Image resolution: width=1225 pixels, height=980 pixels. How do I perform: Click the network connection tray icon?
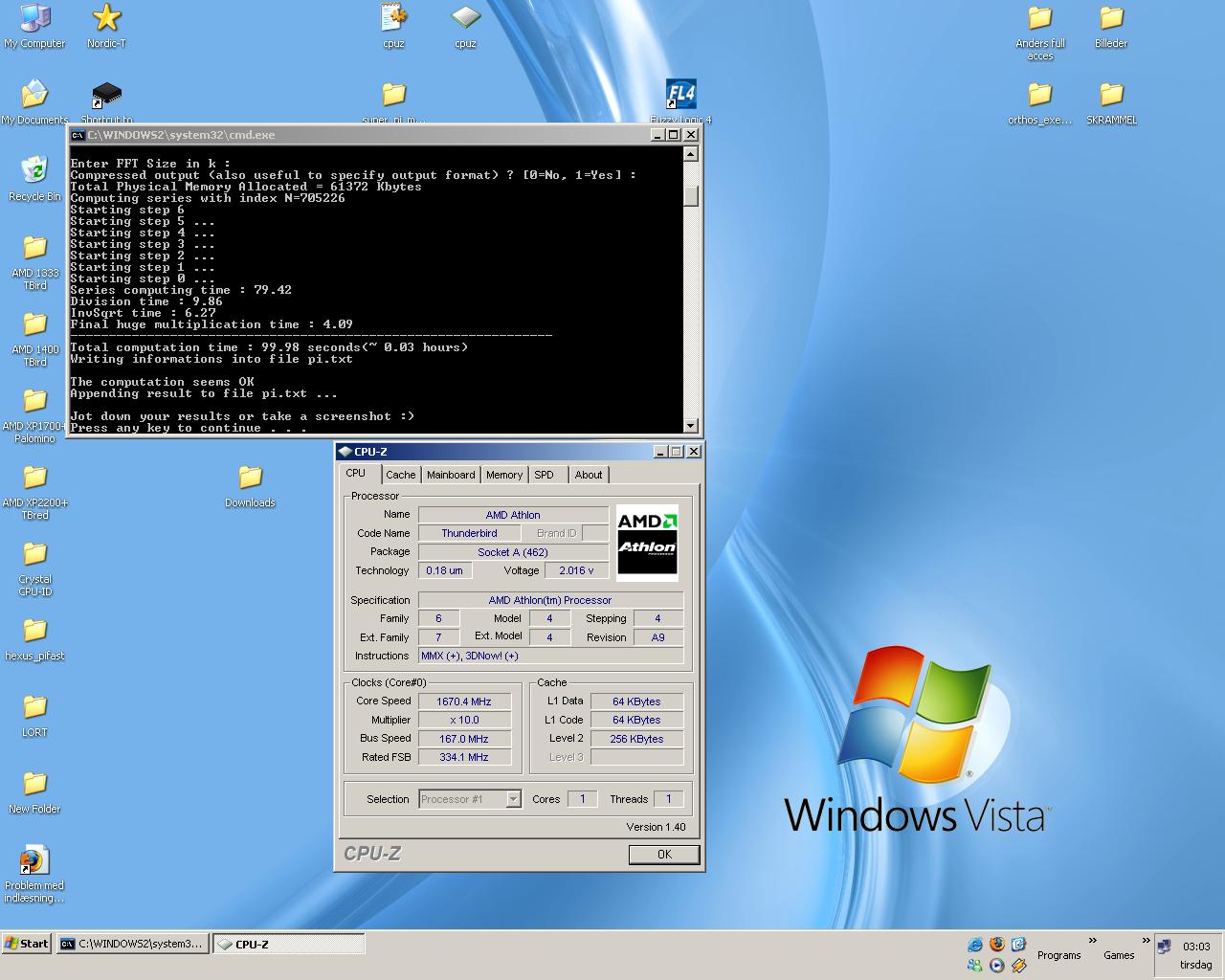tap(1164, 947)
